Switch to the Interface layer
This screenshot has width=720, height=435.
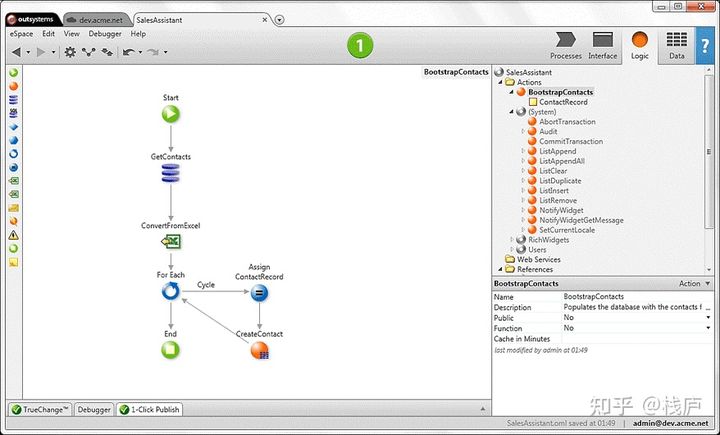pyautogui.click(x=602, y=45)
